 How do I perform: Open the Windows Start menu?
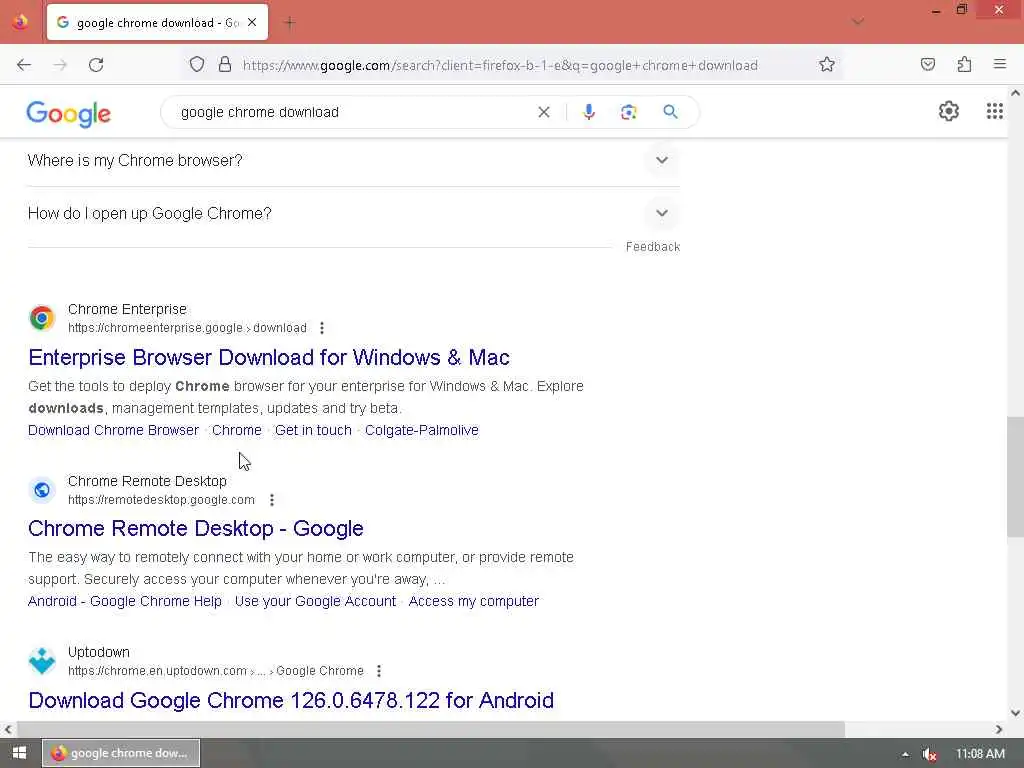point(19,753)
